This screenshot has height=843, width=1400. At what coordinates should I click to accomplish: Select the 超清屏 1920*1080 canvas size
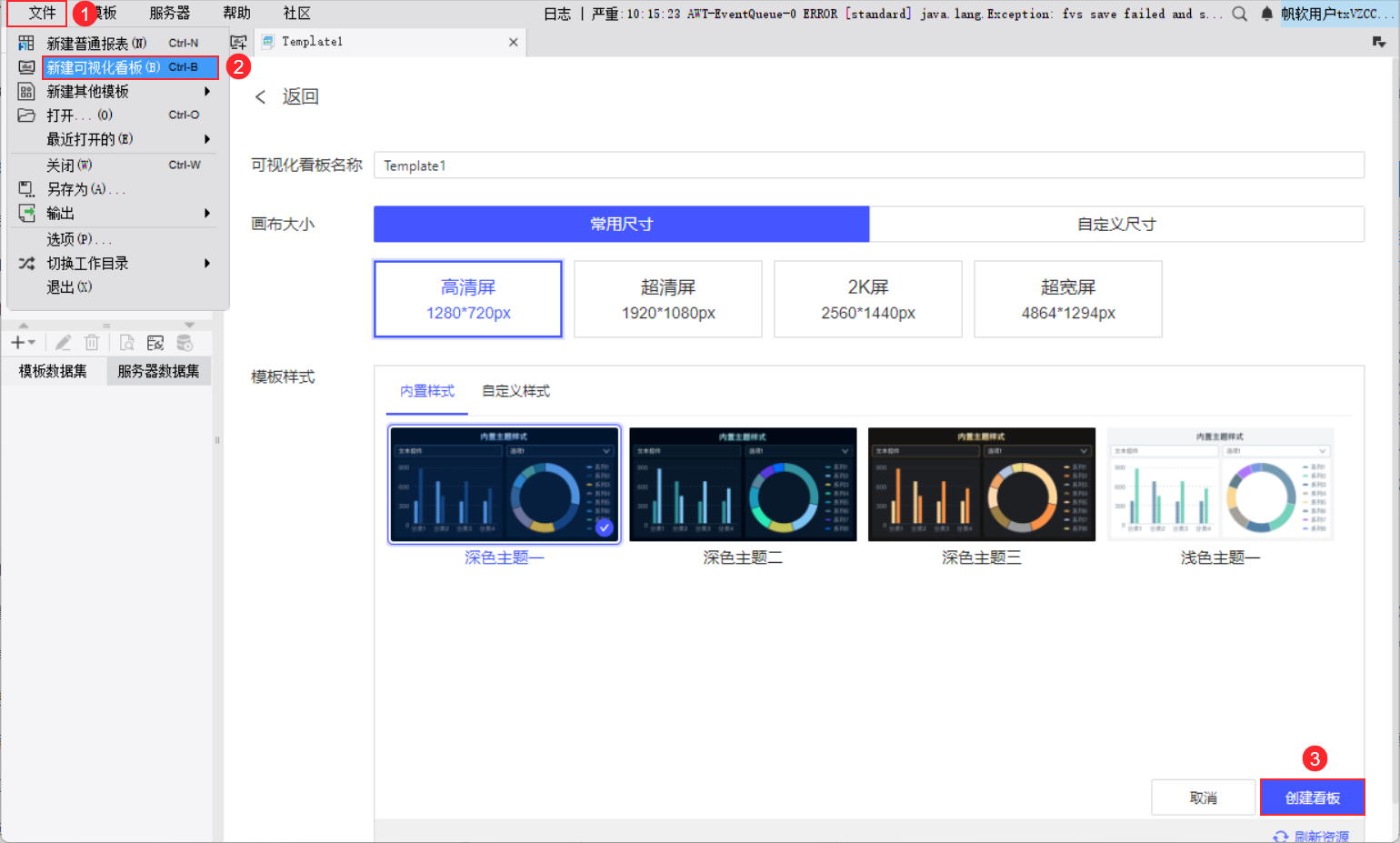click(667, 298)
